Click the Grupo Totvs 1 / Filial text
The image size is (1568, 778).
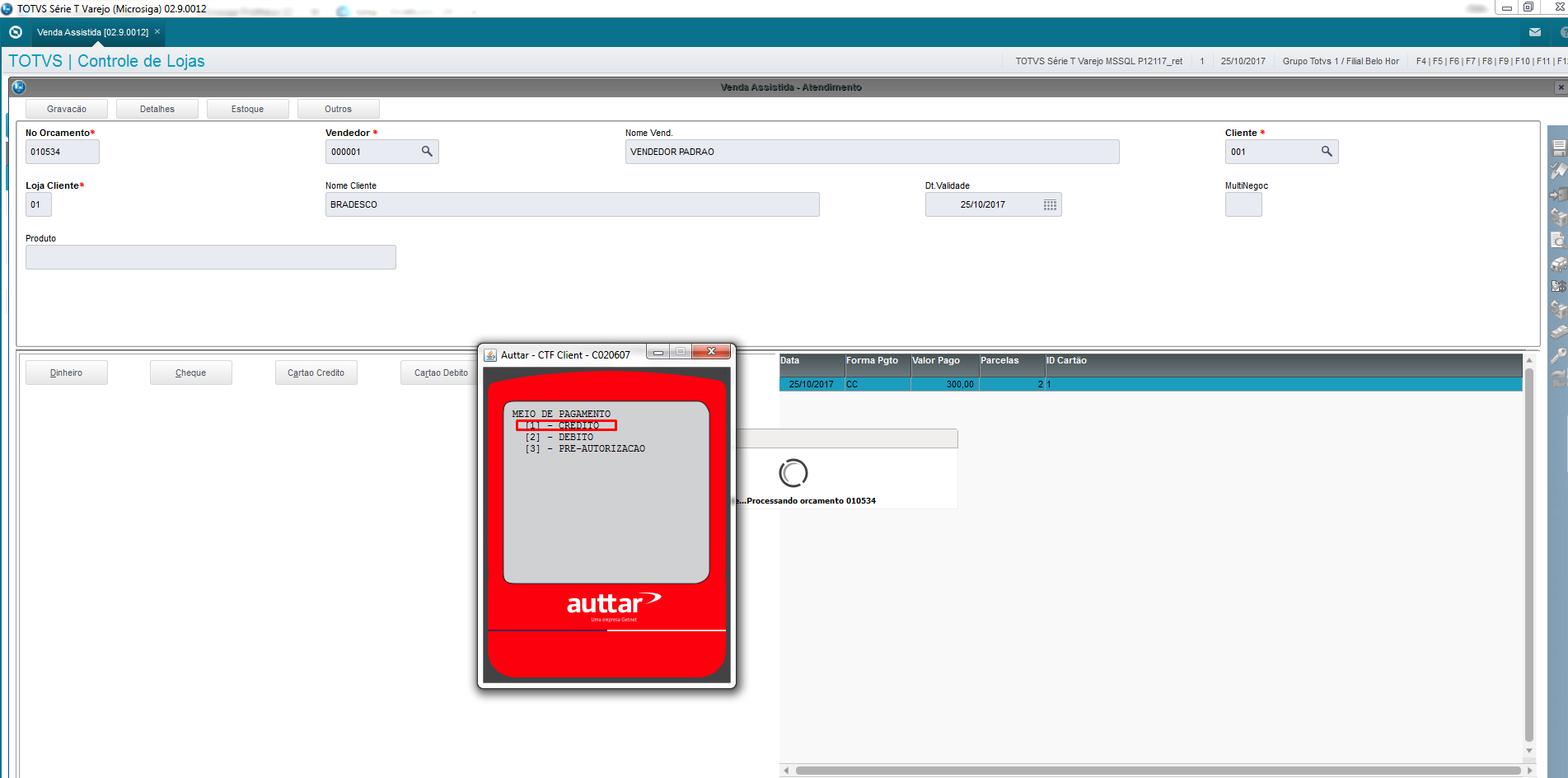click(x=1341, y=61)
